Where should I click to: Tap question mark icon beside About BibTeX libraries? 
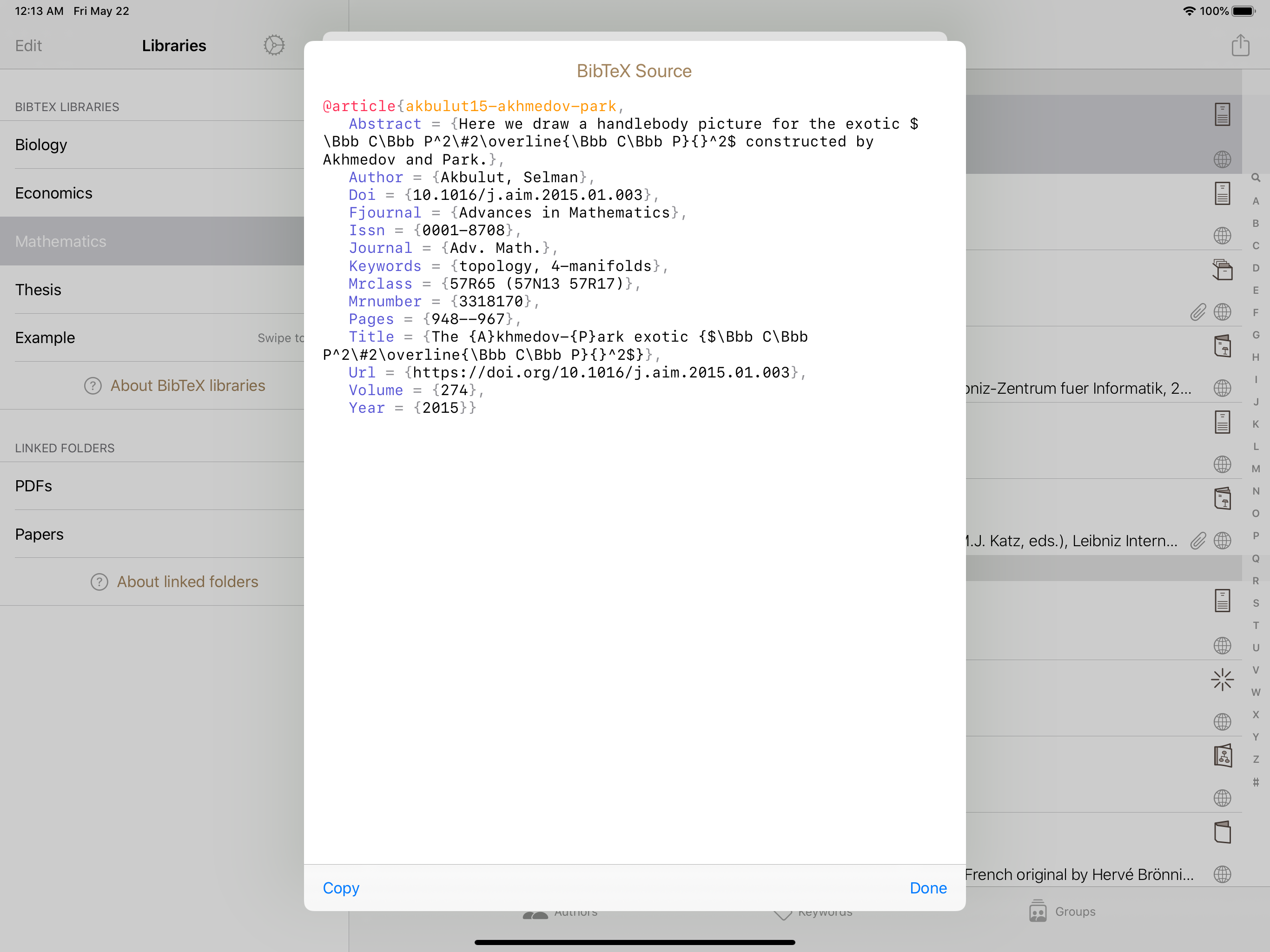[x=93, y=386]
